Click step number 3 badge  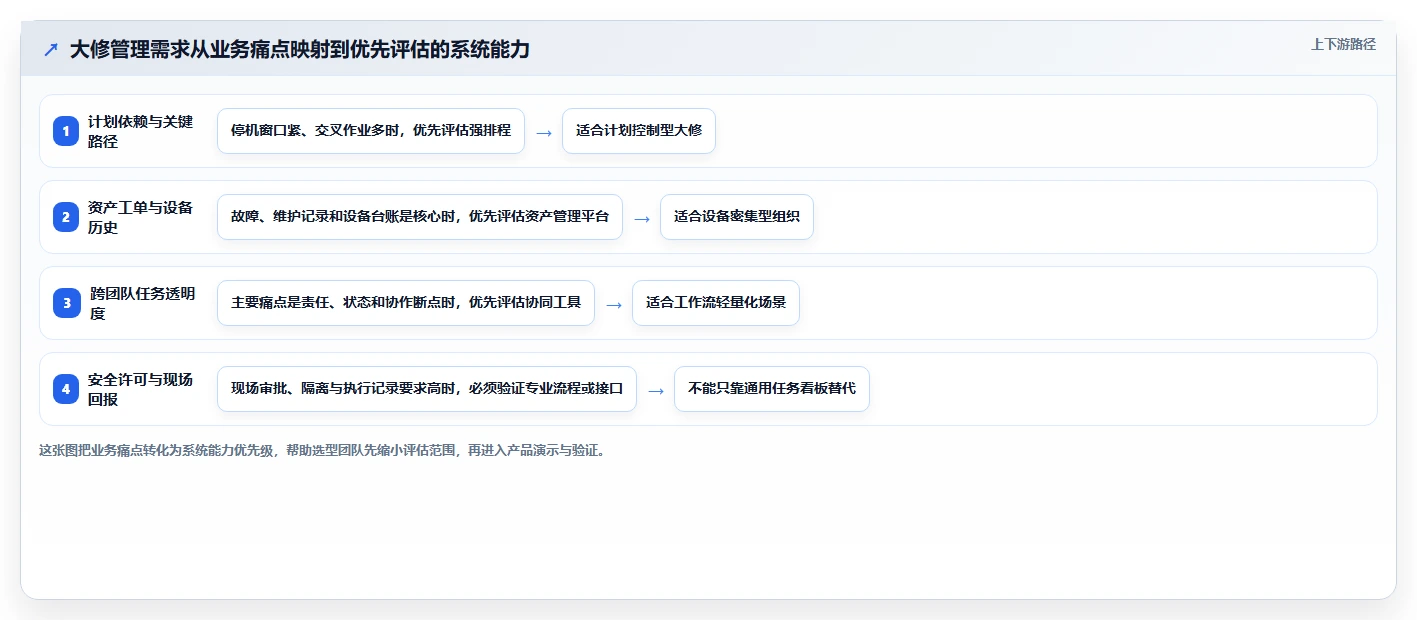click(66, 303)
